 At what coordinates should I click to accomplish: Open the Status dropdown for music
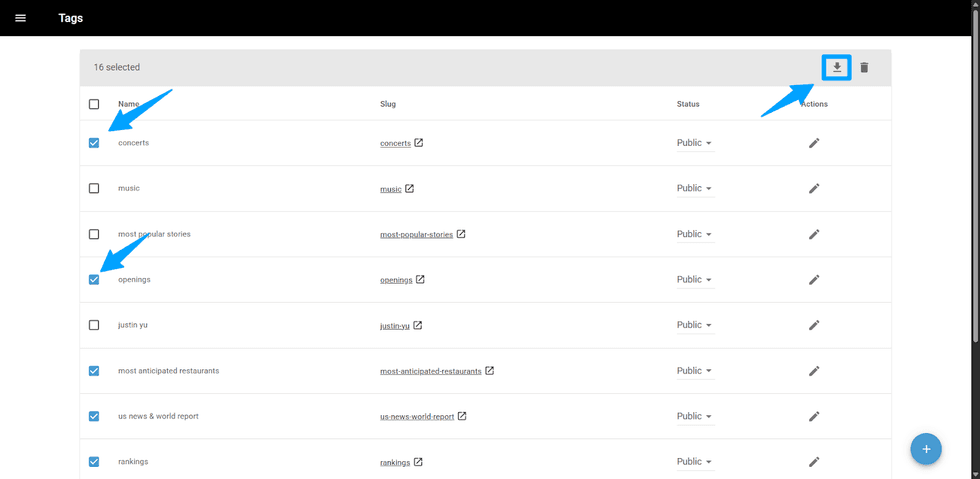coord(695,188)
